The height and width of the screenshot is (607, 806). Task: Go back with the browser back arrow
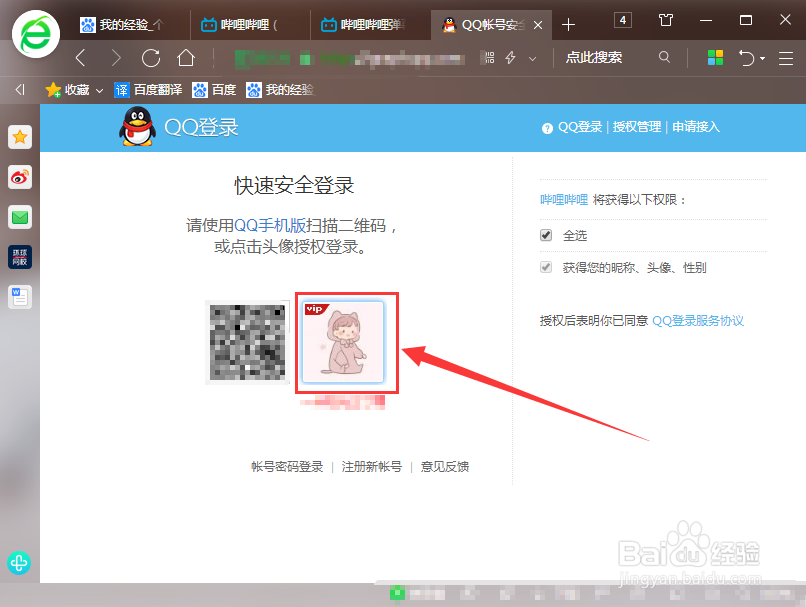(81, 58)
